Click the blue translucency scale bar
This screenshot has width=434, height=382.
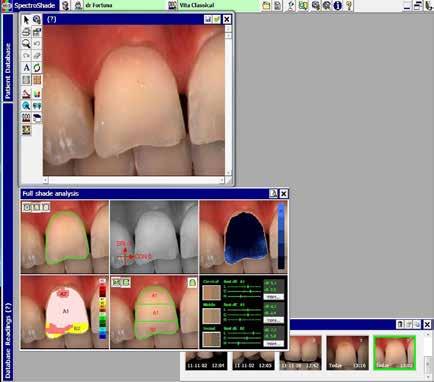pos(281,237)
